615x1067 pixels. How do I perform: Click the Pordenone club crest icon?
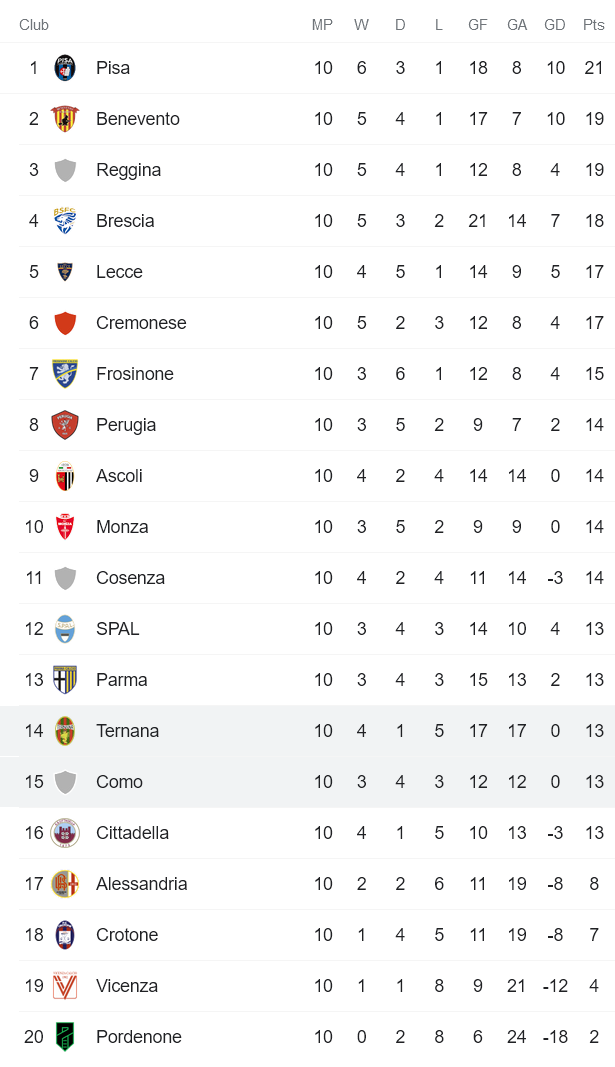65,1037
